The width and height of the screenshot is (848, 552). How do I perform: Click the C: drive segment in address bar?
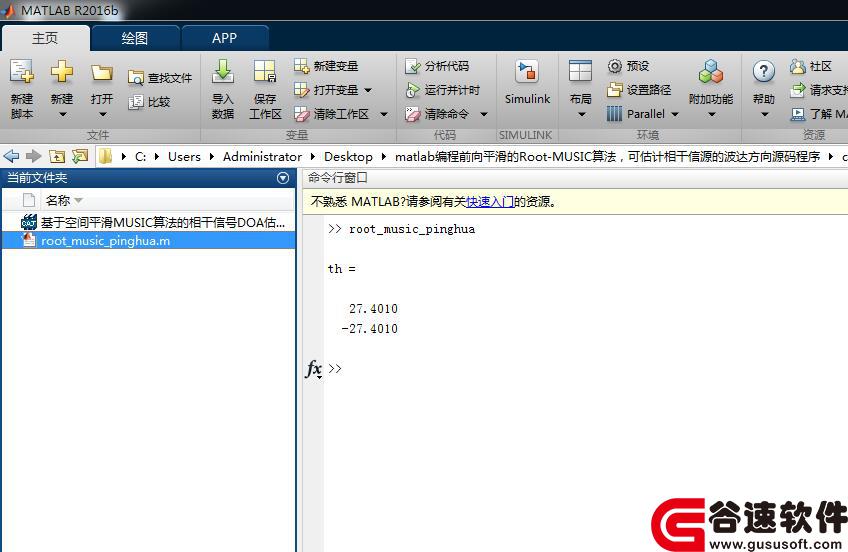(x=141, y=157)
